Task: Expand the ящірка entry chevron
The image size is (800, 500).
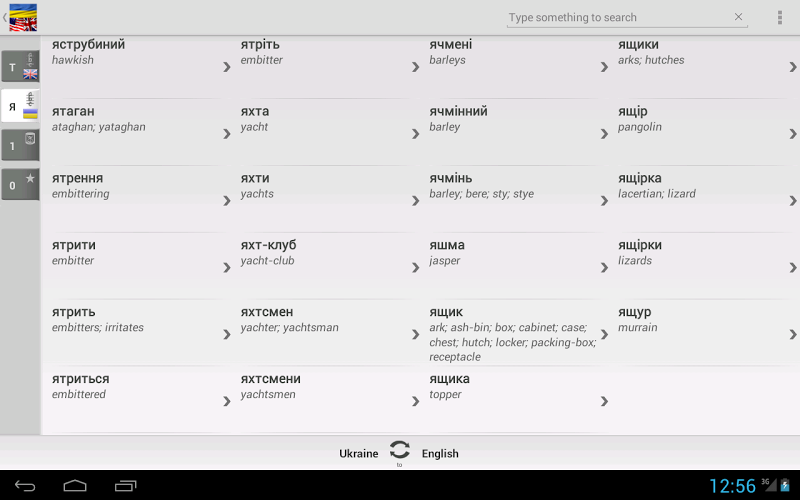Action: pyautogui.click(x=793, y=201)
